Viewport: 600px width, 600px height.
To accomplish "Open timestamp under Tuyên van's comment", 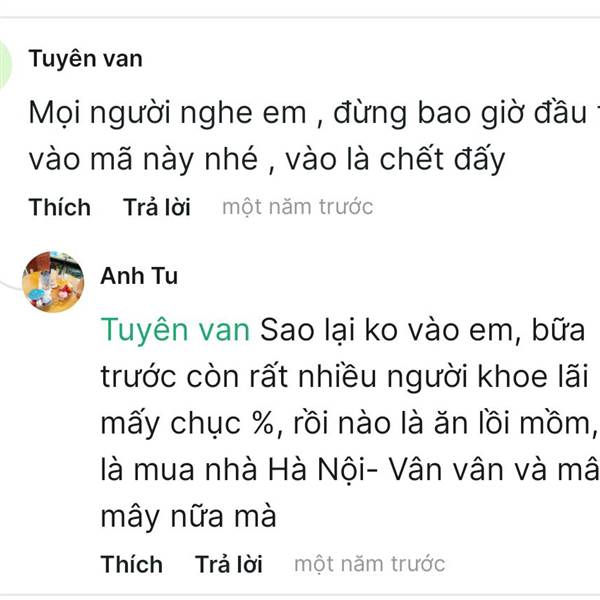I will point(298,207).
